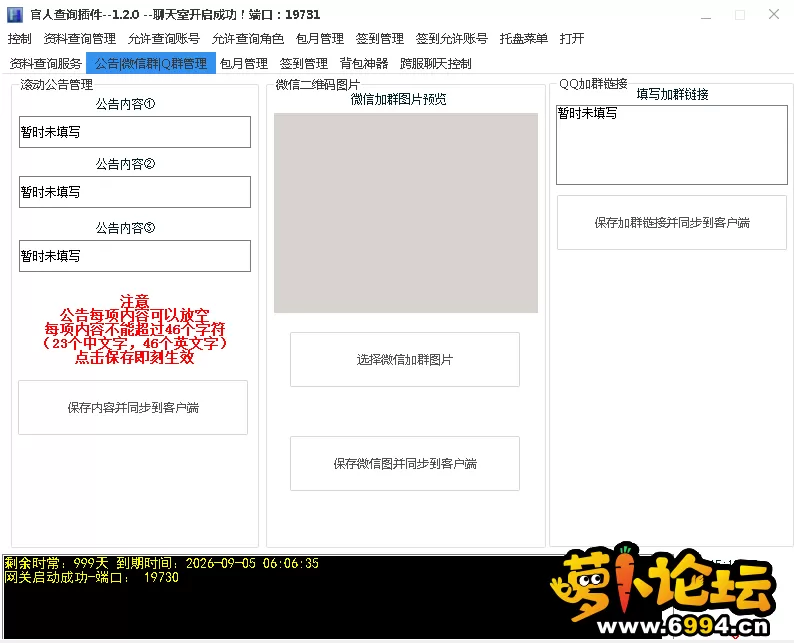794x643 pixels.
Task: Click the 公告内容① label
Action: pos(126,104)
